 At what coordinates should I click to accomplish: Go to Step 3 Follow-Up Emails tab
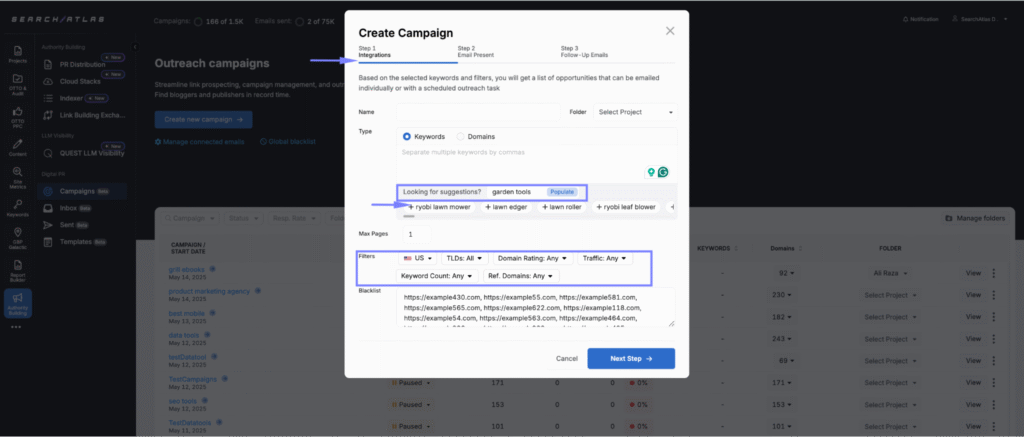(584, 52)
